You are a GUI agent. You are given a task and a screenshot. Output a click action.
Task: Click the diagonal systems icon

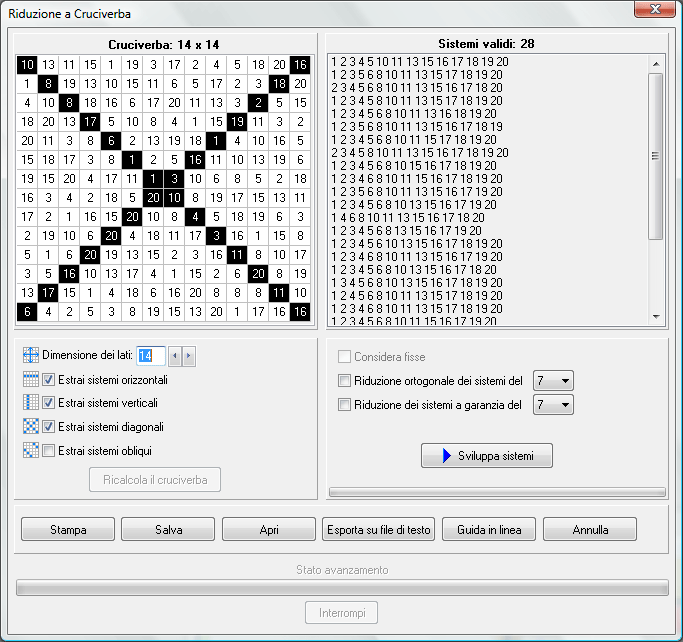[x=30, y=427]
